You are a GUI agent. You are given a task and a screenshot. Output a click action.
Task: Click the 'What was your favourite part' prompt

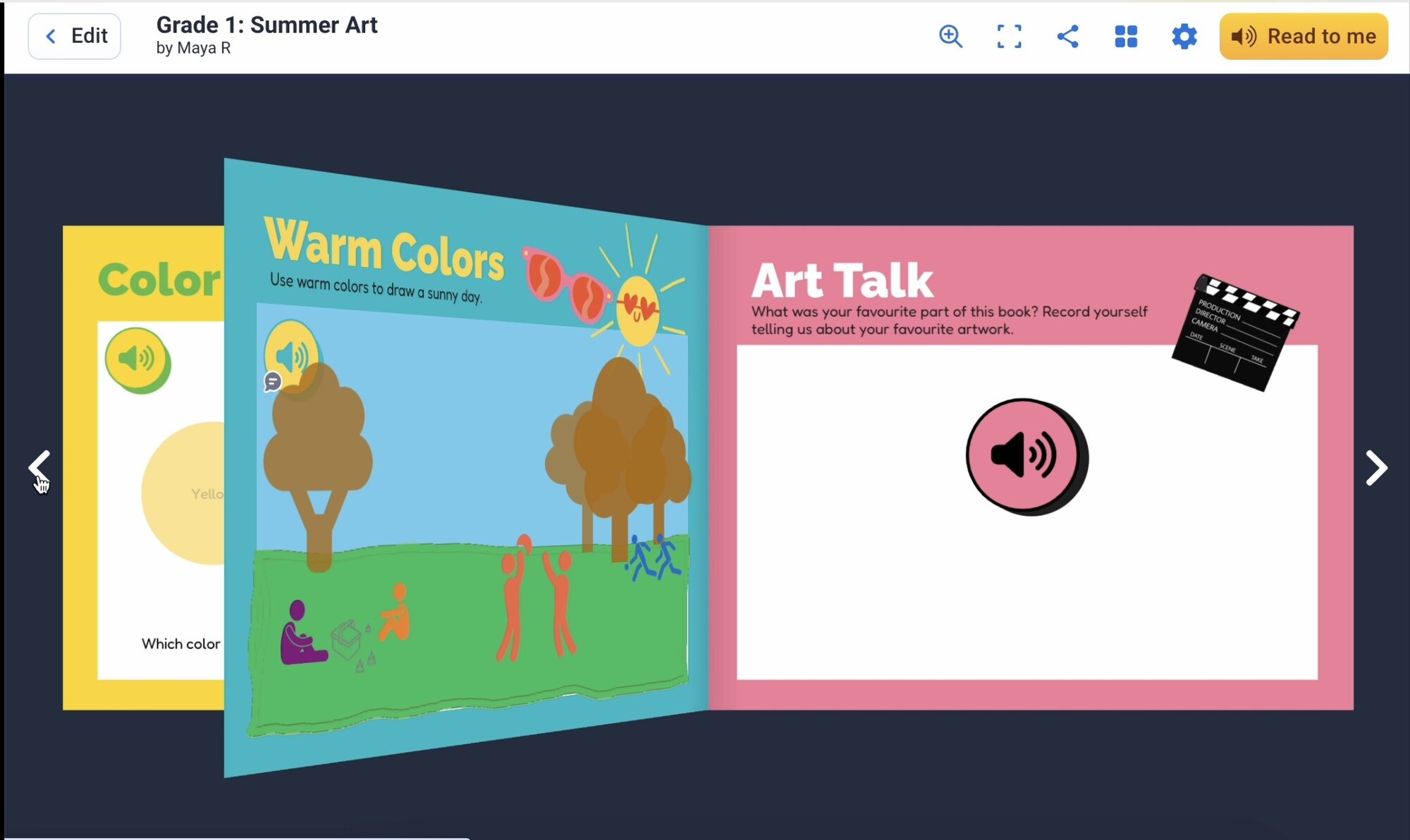pyautogui.click(x=949, y=320)
